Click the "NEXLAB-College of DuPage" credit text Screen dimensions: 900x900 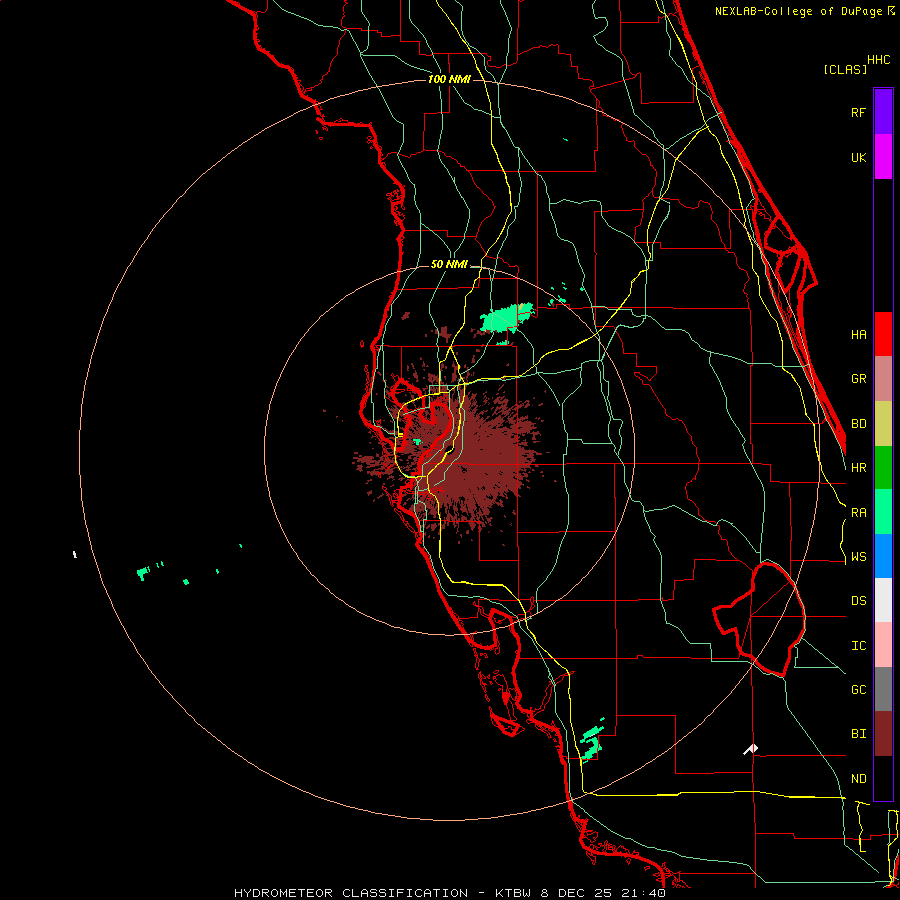coord(798,11)
